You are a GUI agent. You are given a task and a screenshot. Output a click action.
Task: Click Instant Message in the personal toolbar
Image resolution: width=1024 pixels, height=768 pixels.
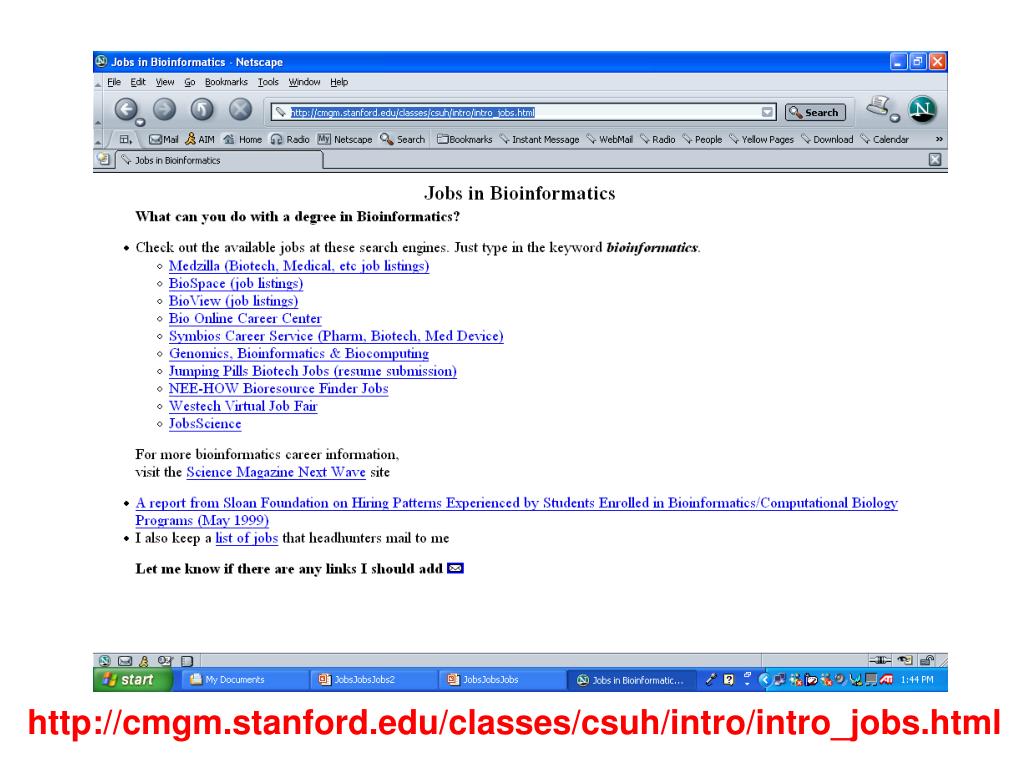pos(539,140)
